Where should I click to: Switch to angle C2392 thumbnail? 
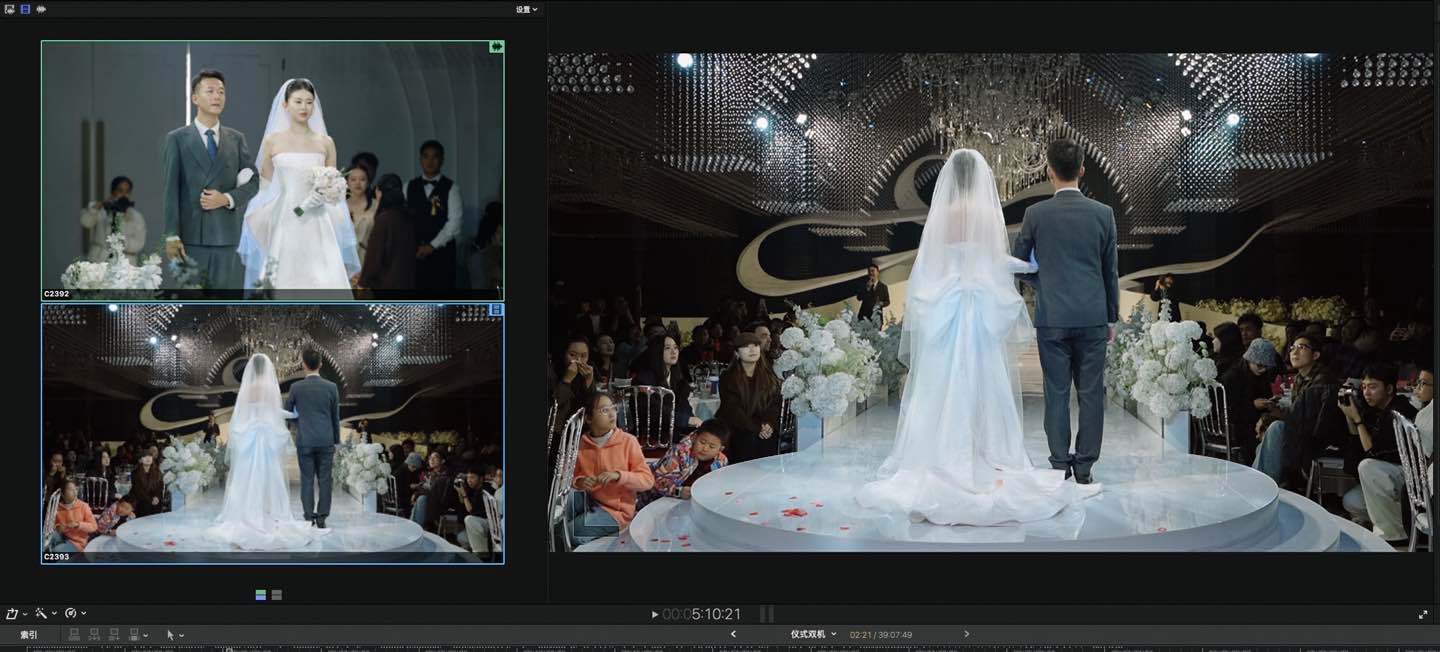pos(272,170)
